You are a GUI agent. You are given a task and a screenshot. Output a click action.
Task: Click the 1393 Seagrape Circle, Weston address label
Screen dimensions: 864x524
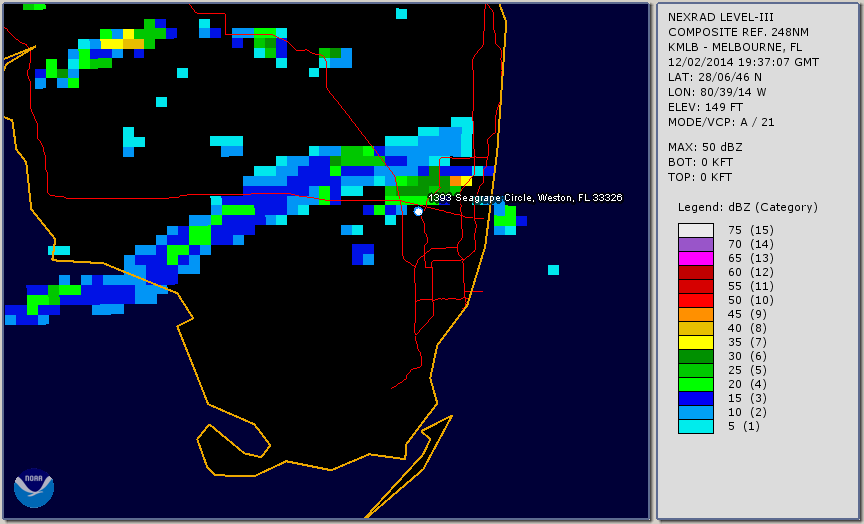tap(525, 198)
